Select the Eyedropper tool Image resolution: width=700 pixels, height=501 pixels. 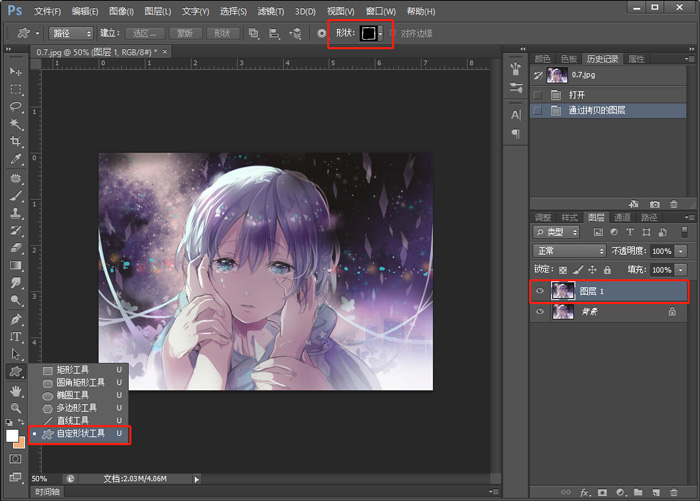16,159
